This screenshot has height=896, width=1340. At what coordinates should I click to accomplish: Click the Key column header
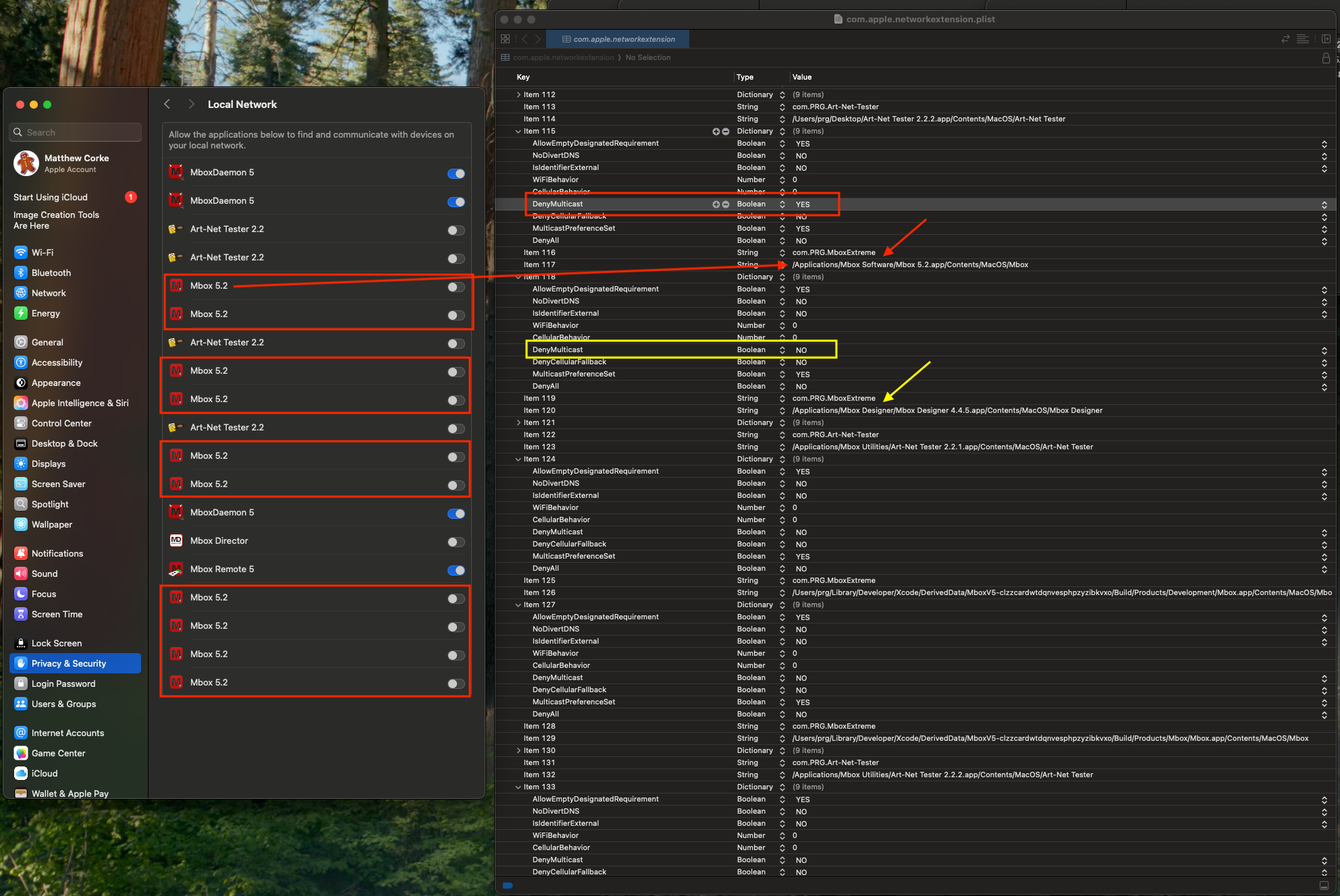[523, 77]
